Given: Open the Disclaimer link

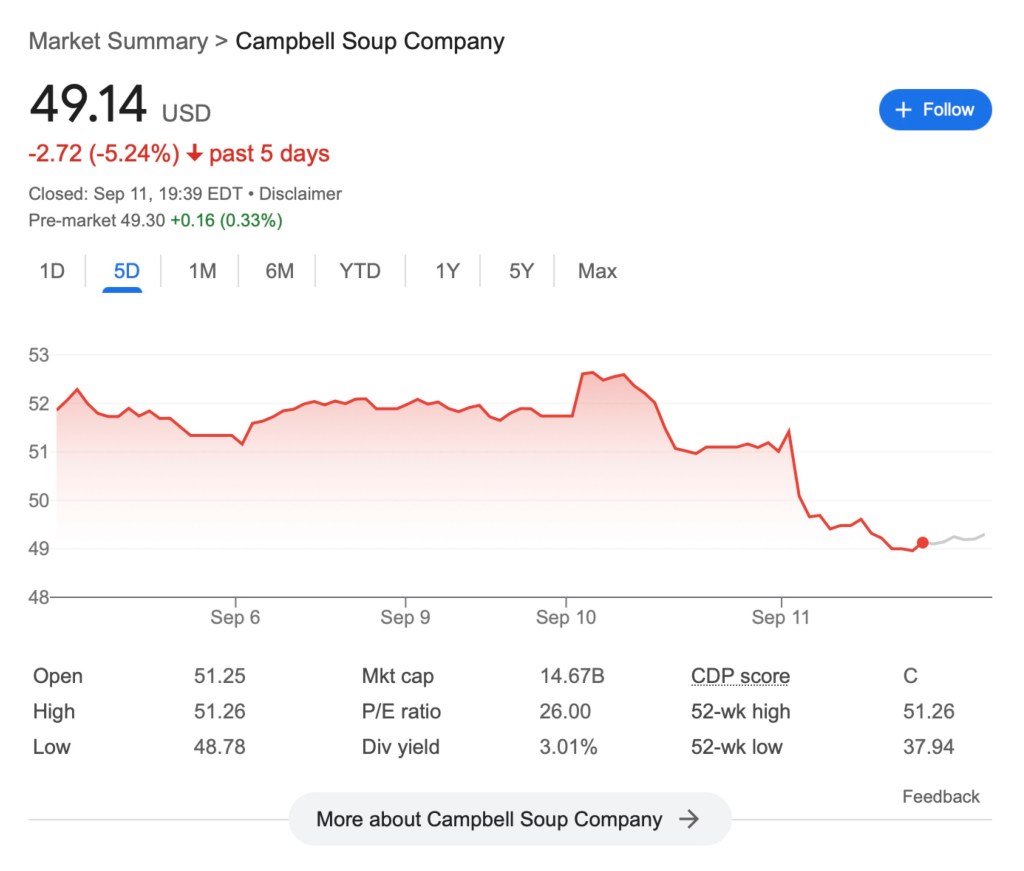Looking at the screenshot, I should [x=300, y=194].
